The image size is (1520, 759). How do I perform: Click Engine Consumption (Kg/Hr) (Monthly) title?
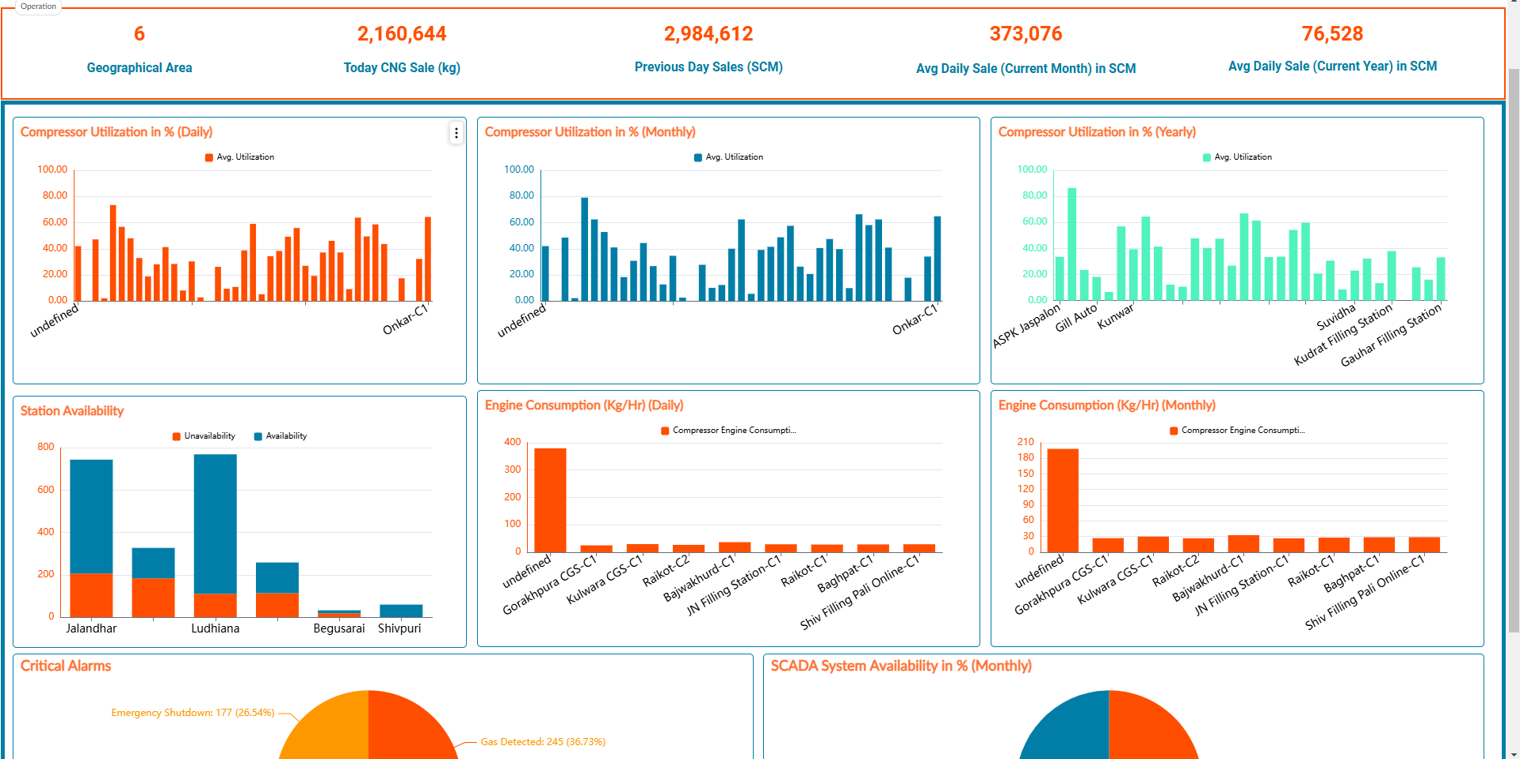pos(1107,405)
